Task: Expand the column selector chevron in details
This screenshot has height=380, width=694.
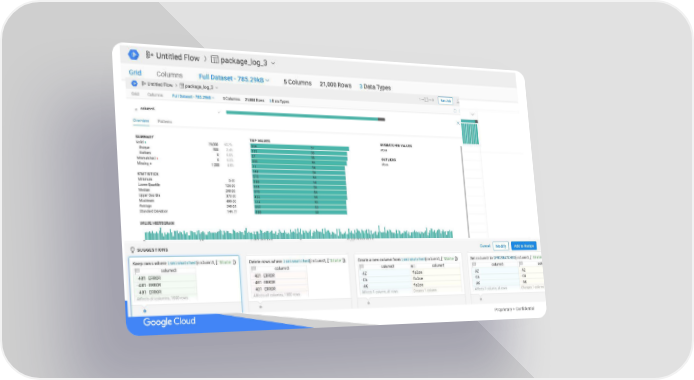Action: tap(219, 113)
